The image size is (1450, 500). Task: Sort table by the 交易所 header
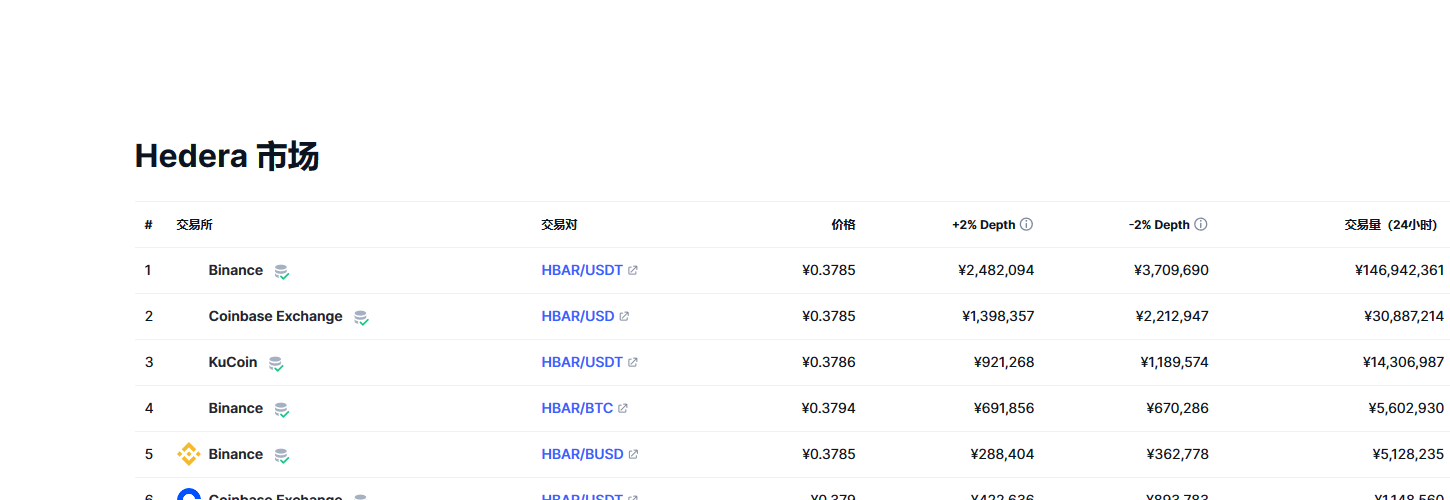tap(194, 225)
